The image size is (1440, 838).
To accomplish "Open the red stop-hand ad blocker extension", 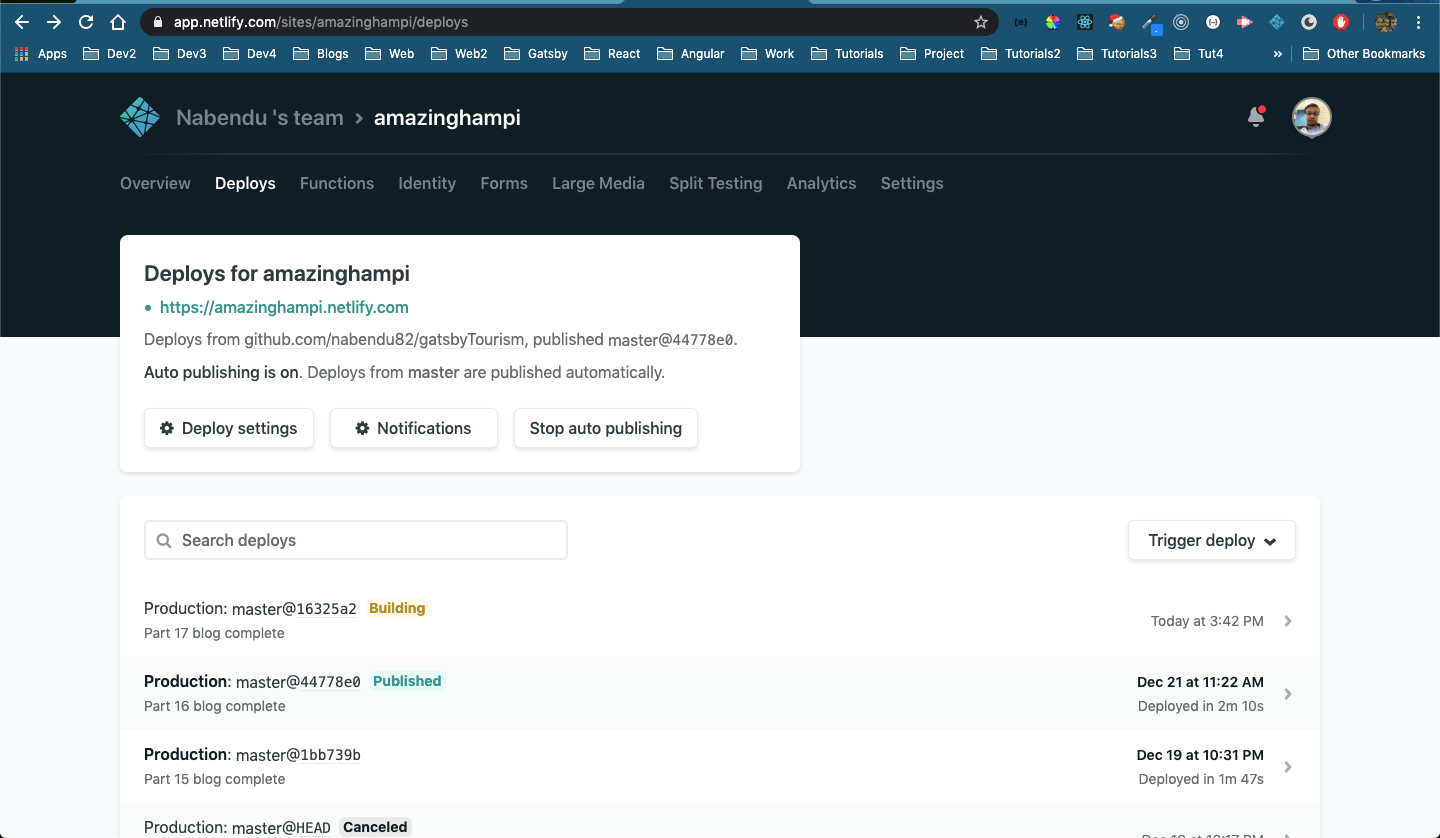I will tap(1341, 22).
